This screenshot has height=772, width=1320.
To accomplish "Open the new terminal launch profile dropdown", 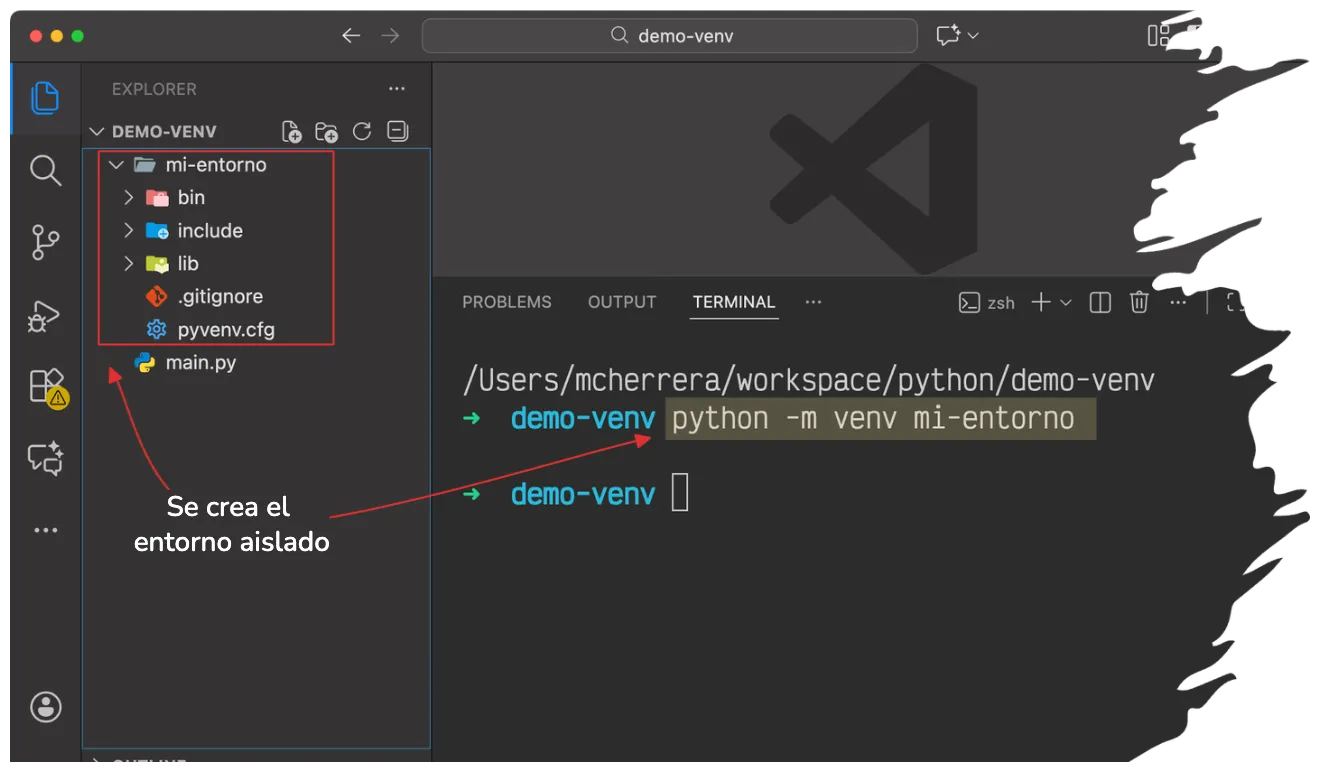I will (1066, 302).
